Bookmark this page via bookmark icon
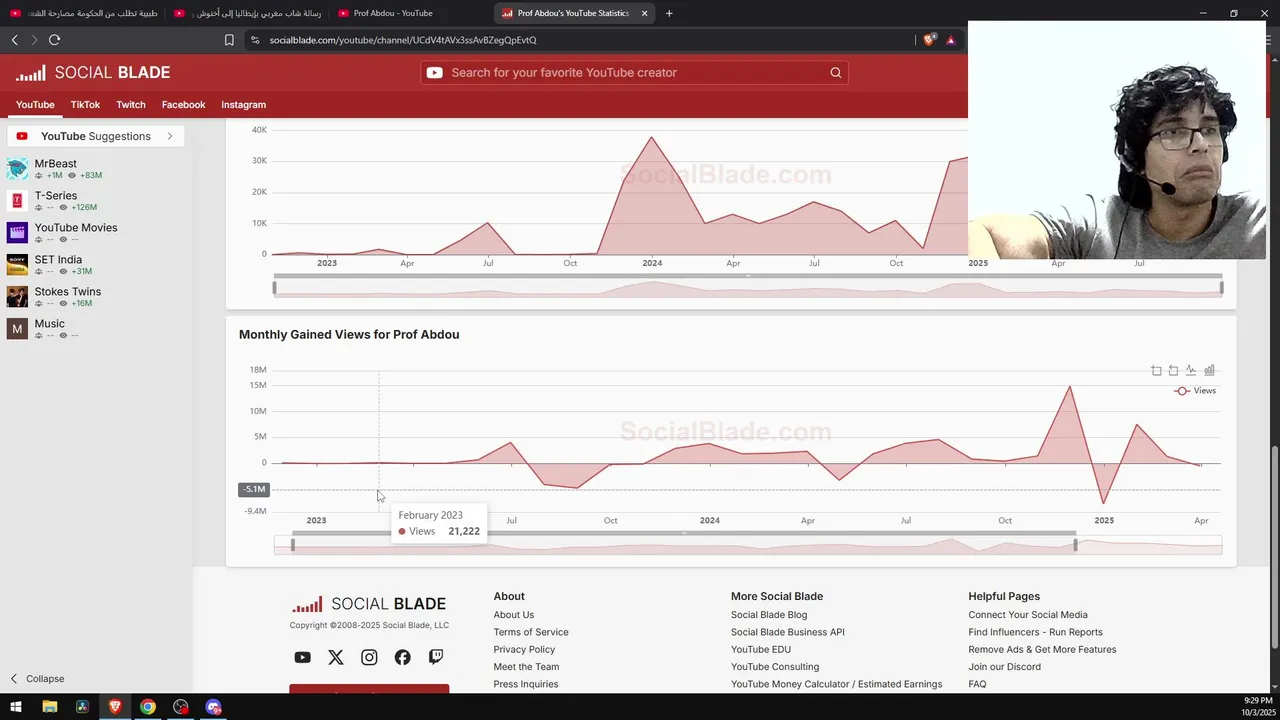The image size is (1280, 720). click(x=229, y=40)
